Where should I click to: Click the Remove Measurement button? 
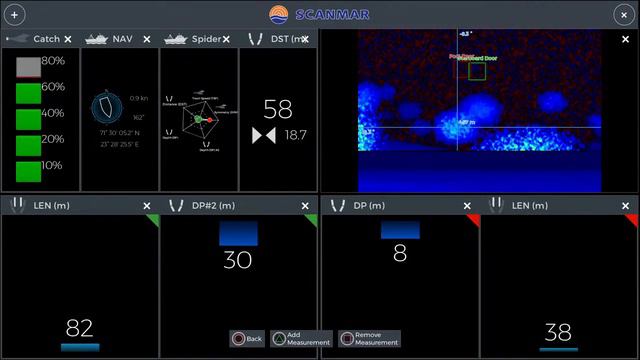pos(369,339)
